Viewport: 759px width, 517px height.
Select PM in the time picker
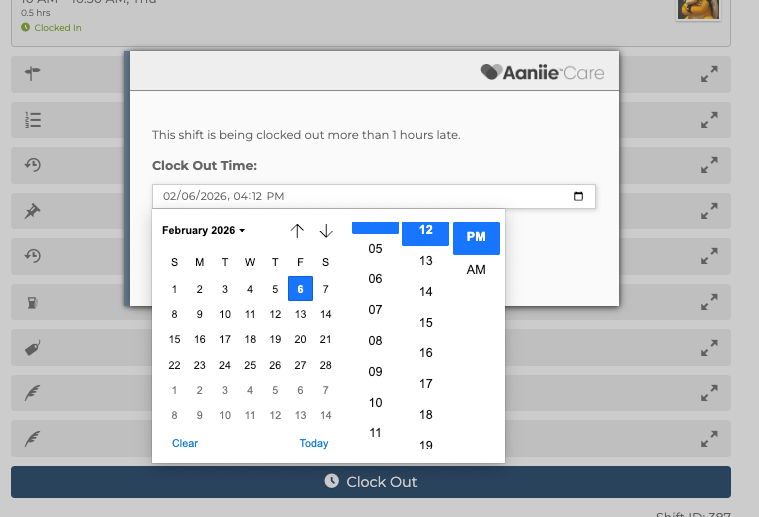click(x=476, y=237)
